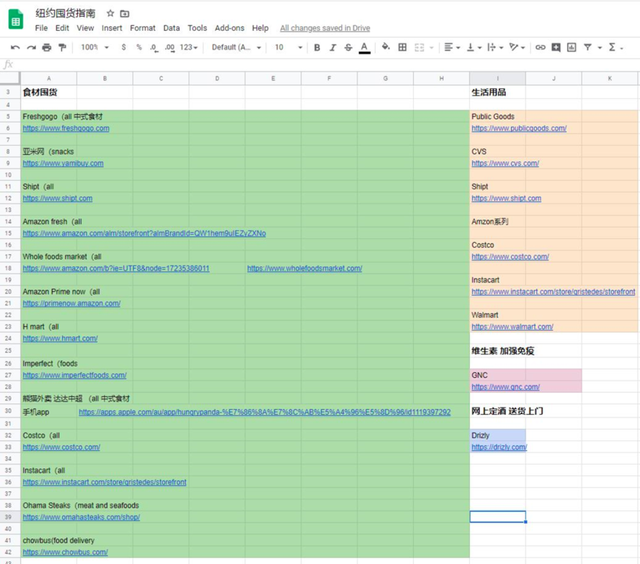The height and width of the screenshot is (564, 640).
Task: Open the fill color bucket picker
Action: point(385,47)
